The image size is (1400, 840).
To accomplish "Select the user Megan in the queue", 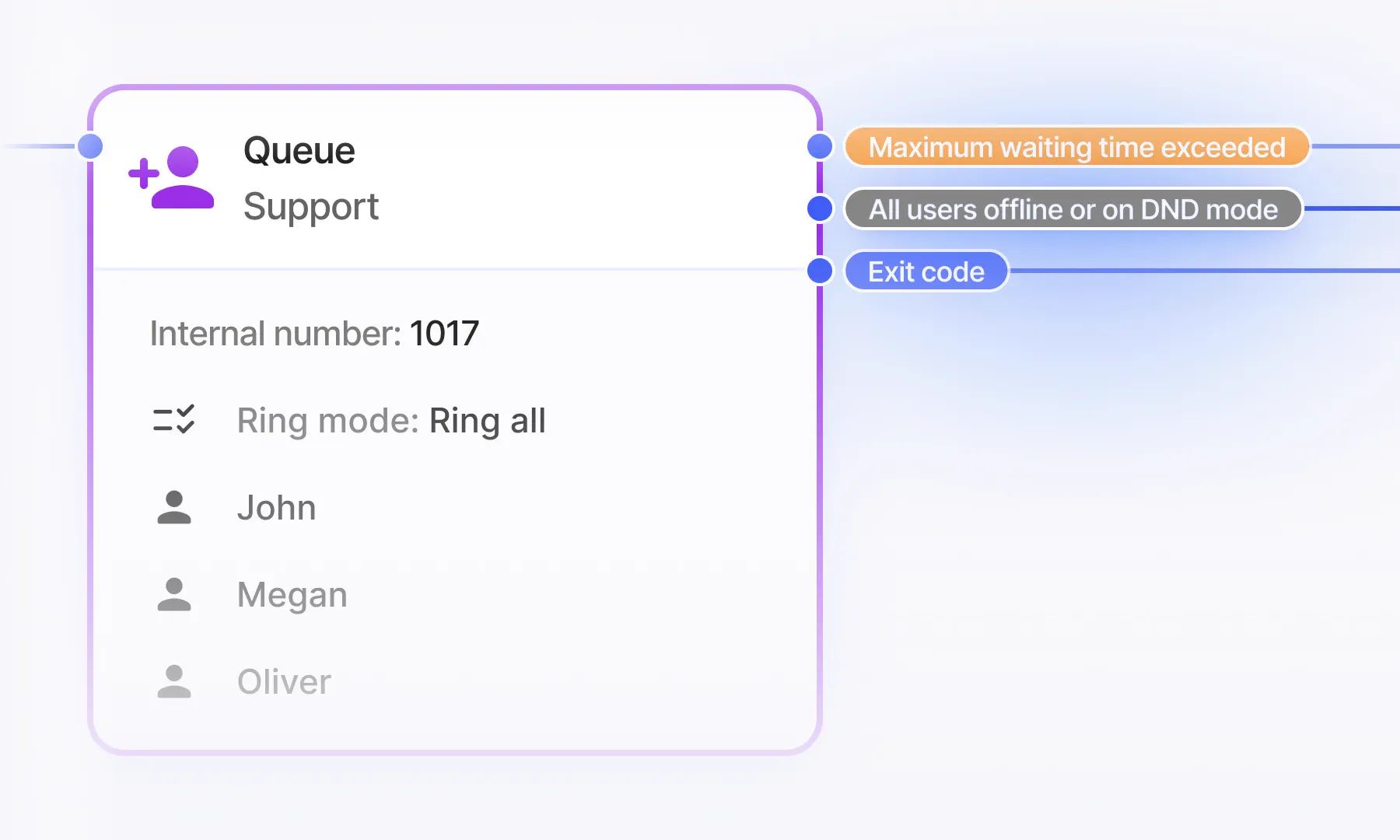I will click(292, 595).
